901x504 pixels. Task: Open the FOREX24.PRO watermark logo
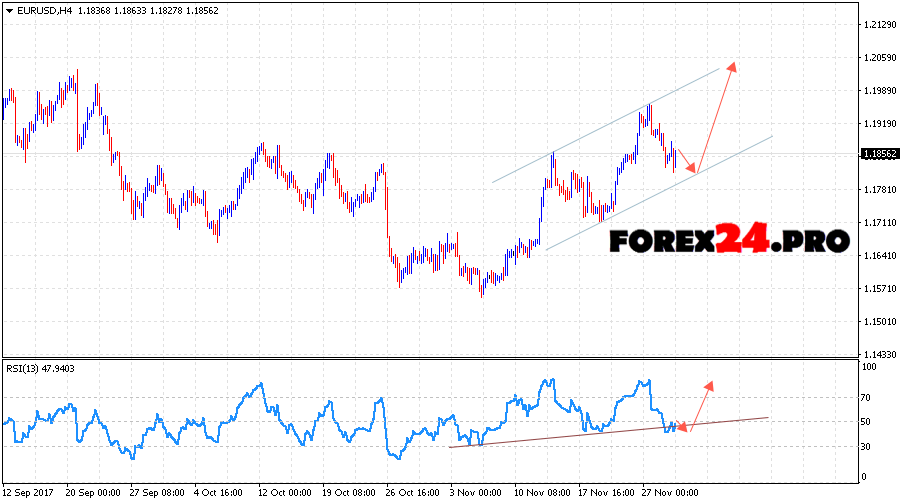point(728,240)
